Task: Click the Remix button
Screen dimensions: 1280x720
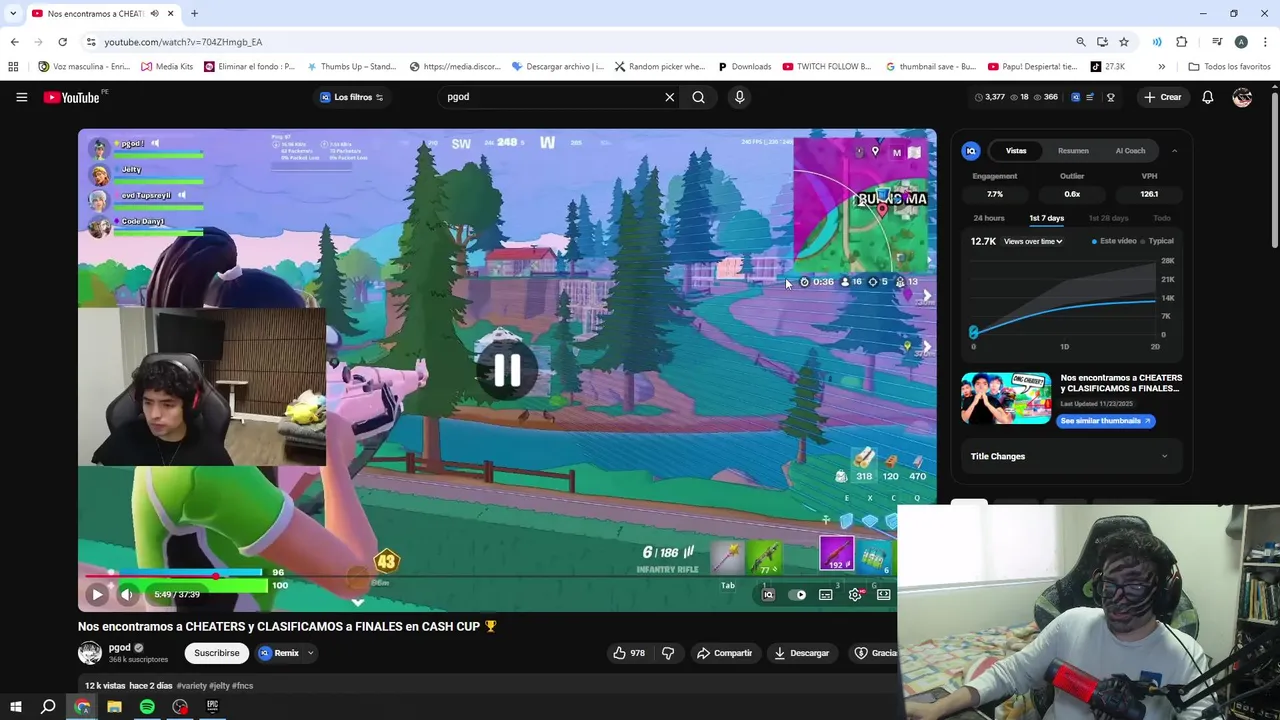Action: [x=279, y=653]
